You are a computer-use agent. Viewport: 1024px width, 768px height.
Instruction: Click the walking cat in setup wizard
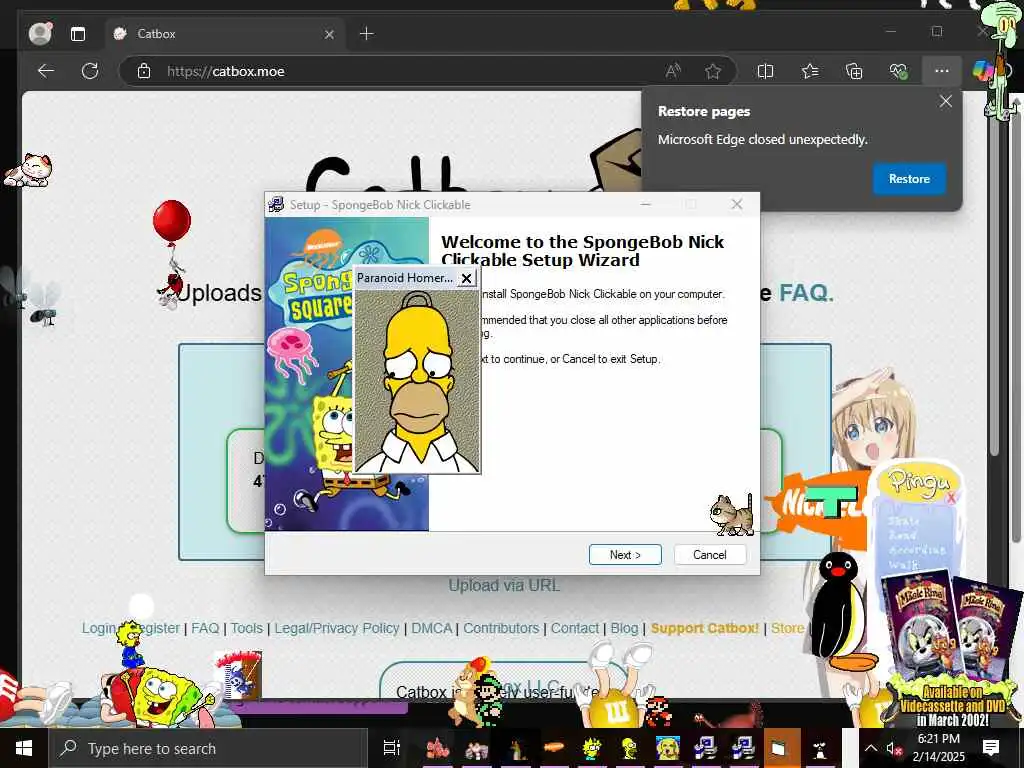point(731,515)
